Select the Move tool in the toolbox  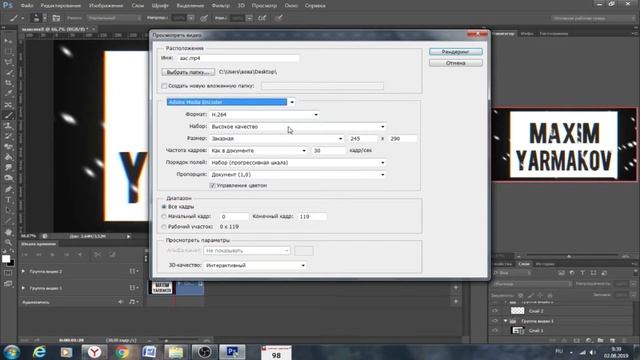click(x=8, y=41)
